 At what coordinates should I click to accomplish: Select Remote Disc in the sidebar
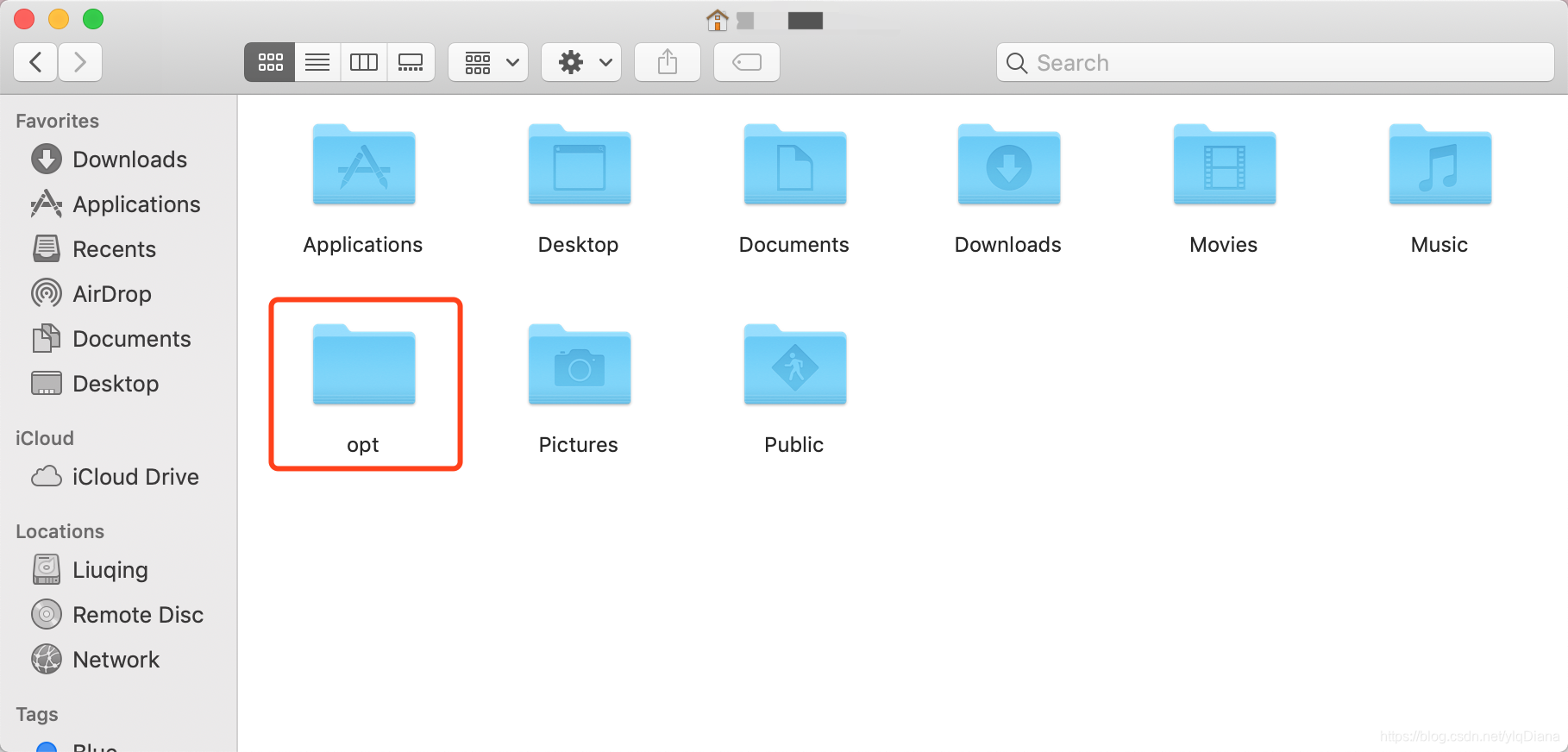click(118, 615)
